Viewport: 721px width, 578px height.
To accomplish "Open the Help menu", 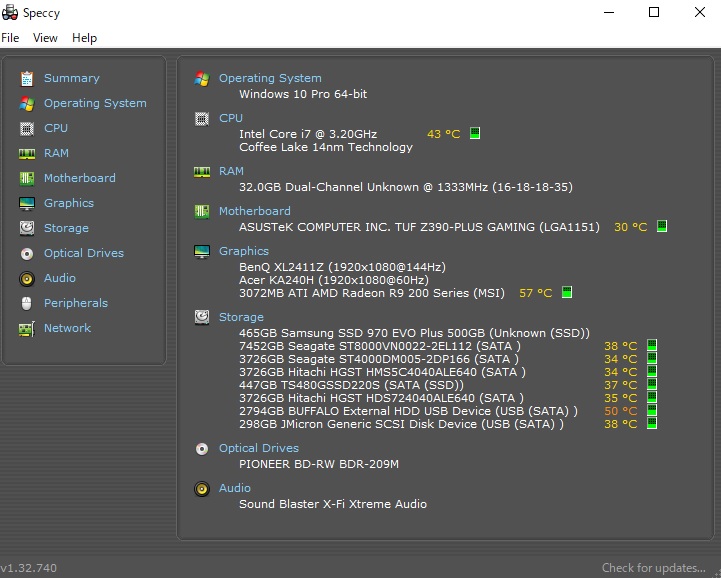I will pyautogui.click(x=85, y=38).
